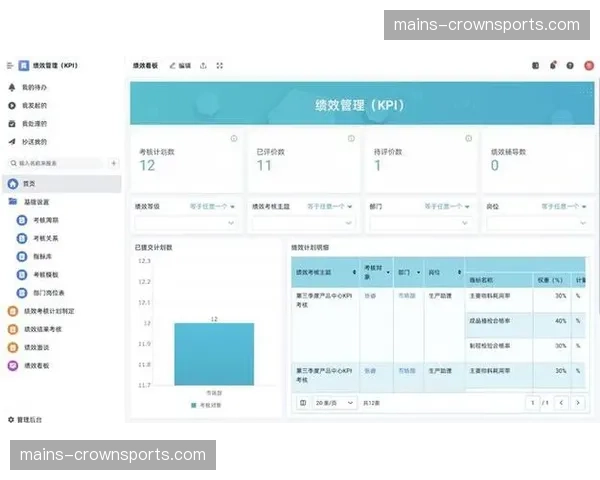The height and width of the screenshot is (480, 600).
Task: Go to previous page of table
Action: (561, 403)
